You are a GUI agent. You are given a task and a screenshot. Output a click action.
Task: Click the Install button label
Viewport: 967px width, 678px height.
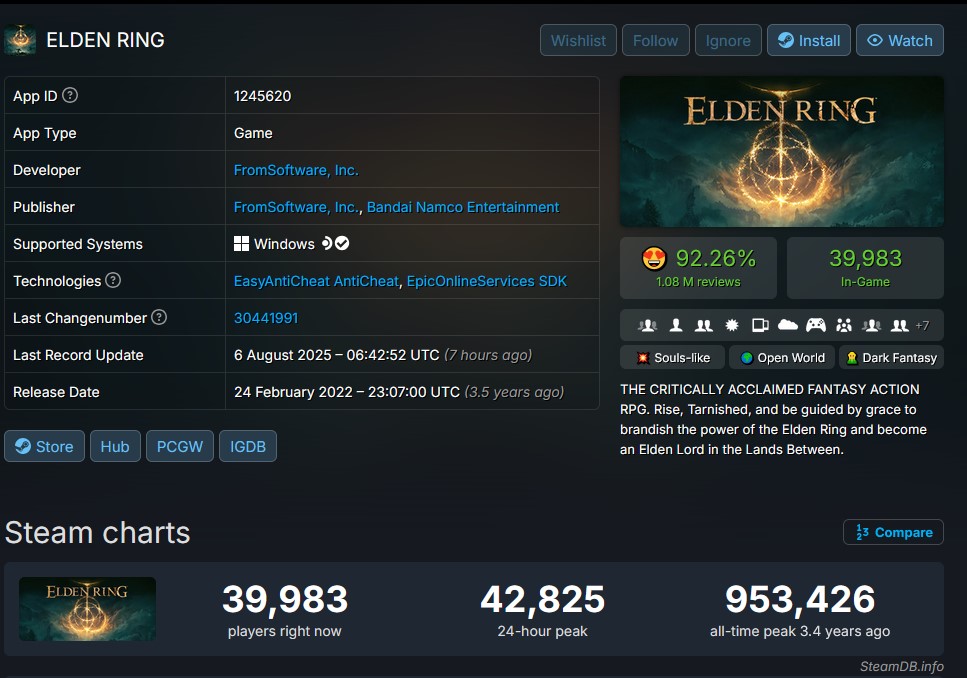pyautogui.click(x=819, y=41)
